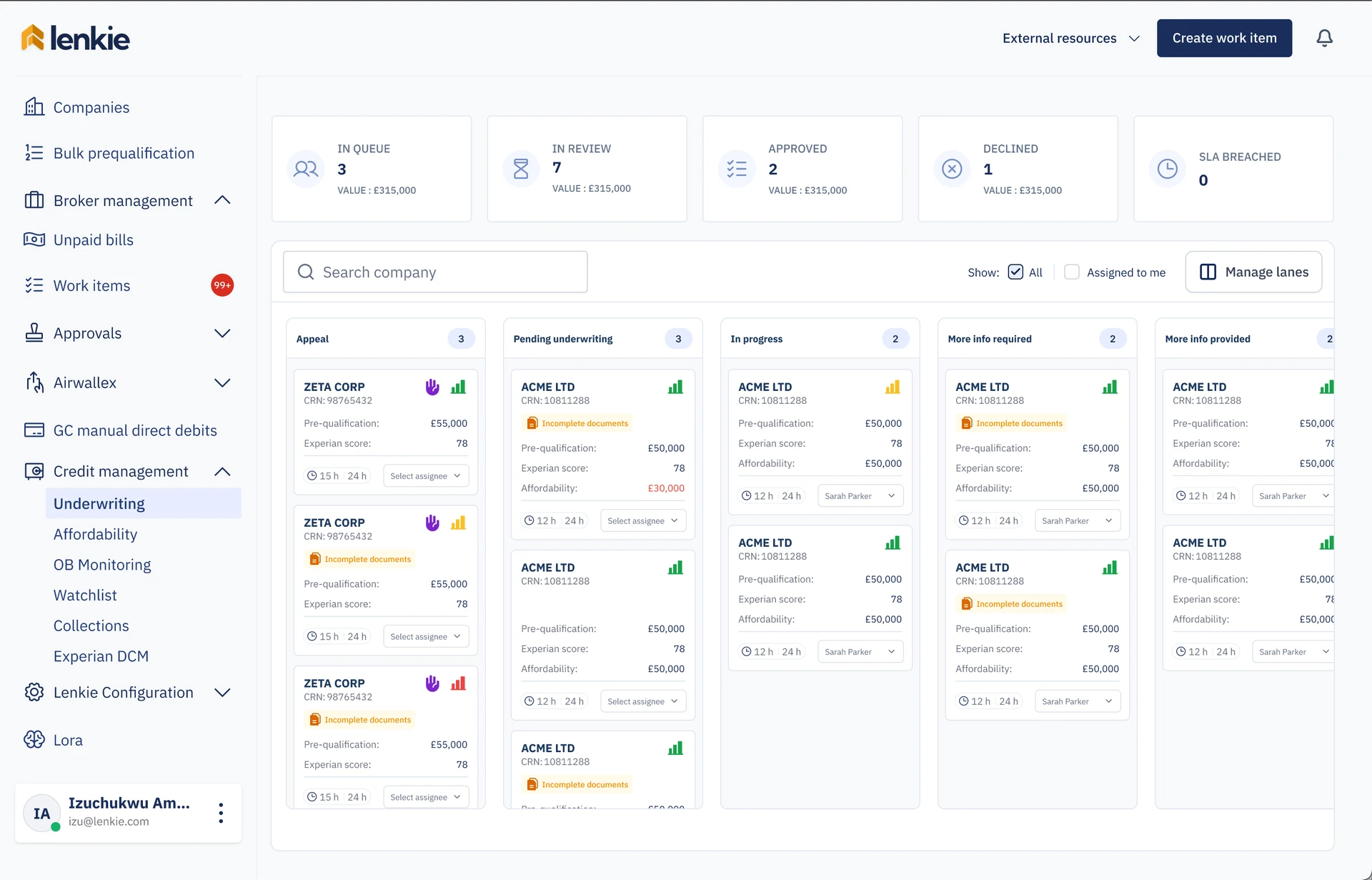
Task: Click yellow bar chart icon in In progress lane
Action: click(x=893, y=387)
